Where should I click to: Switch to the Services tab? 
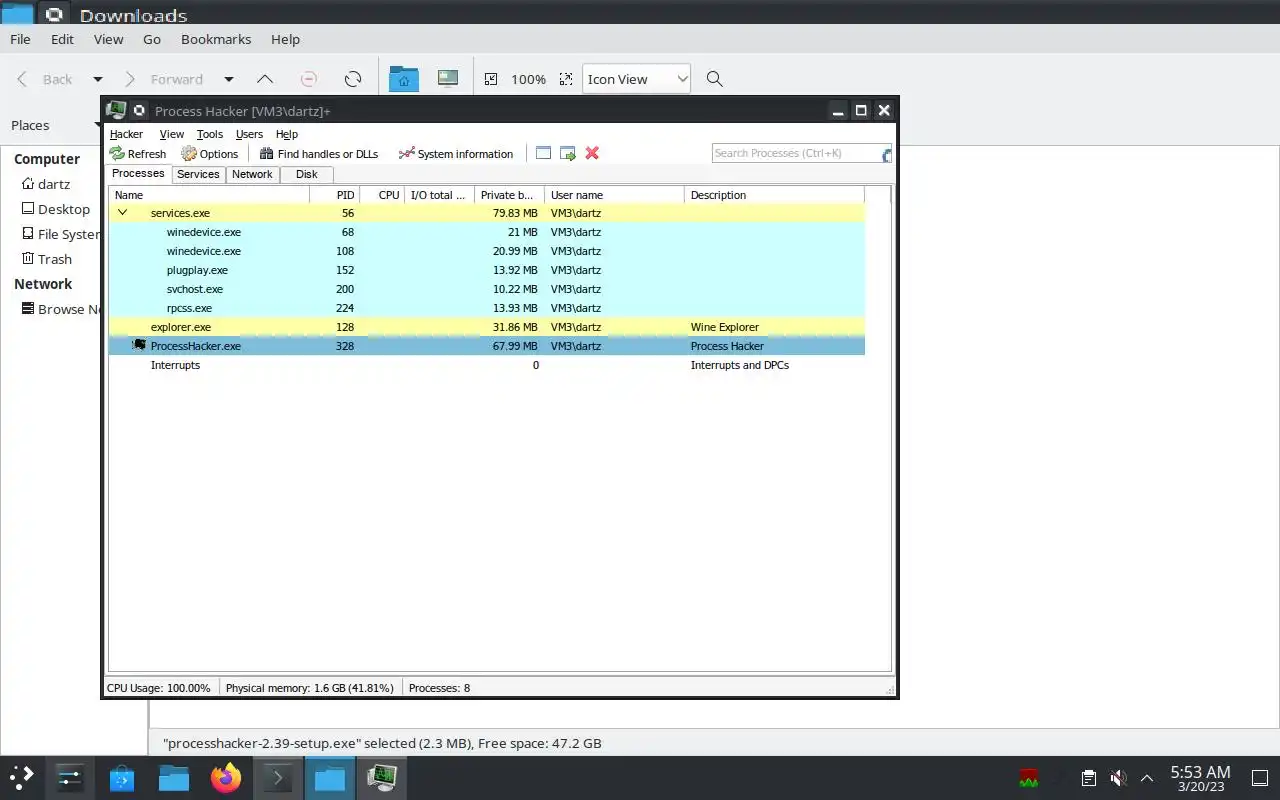coord(198,174)
